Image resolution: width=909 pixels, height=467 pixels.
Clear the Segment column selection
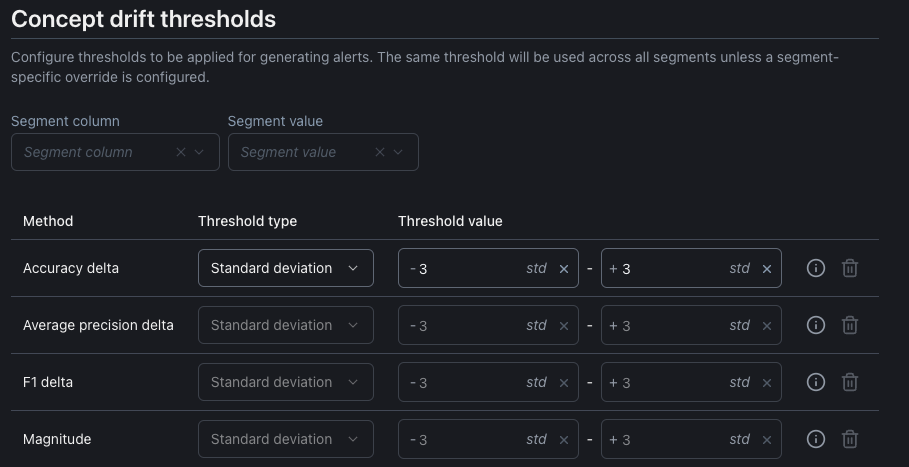[x=181, y=152]
